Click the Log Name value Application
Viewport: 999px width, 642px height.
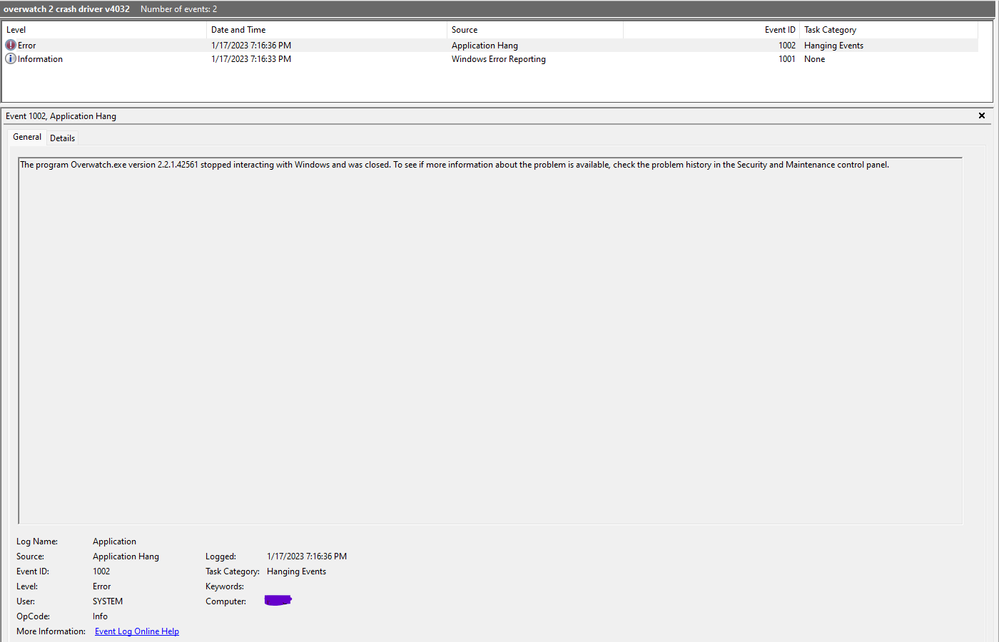coord(114,541)
